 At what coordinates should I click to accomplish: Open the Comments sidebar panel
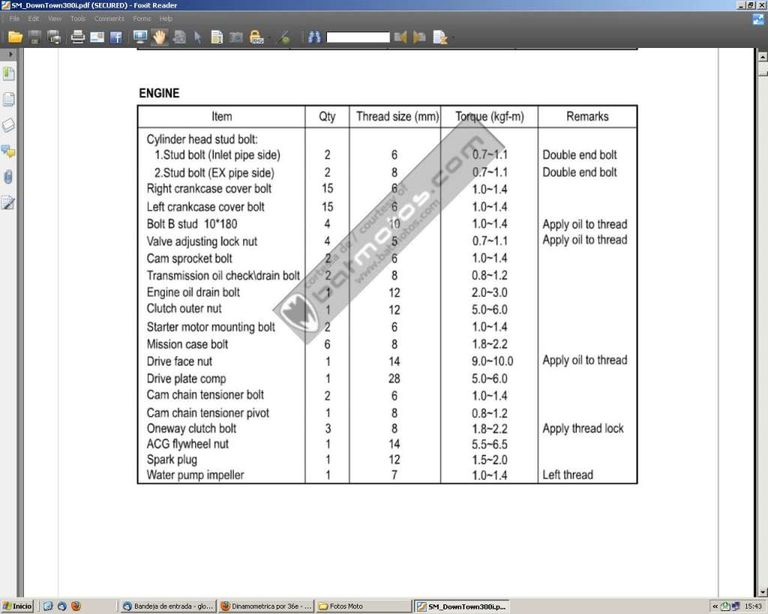[x=9, y=151]
